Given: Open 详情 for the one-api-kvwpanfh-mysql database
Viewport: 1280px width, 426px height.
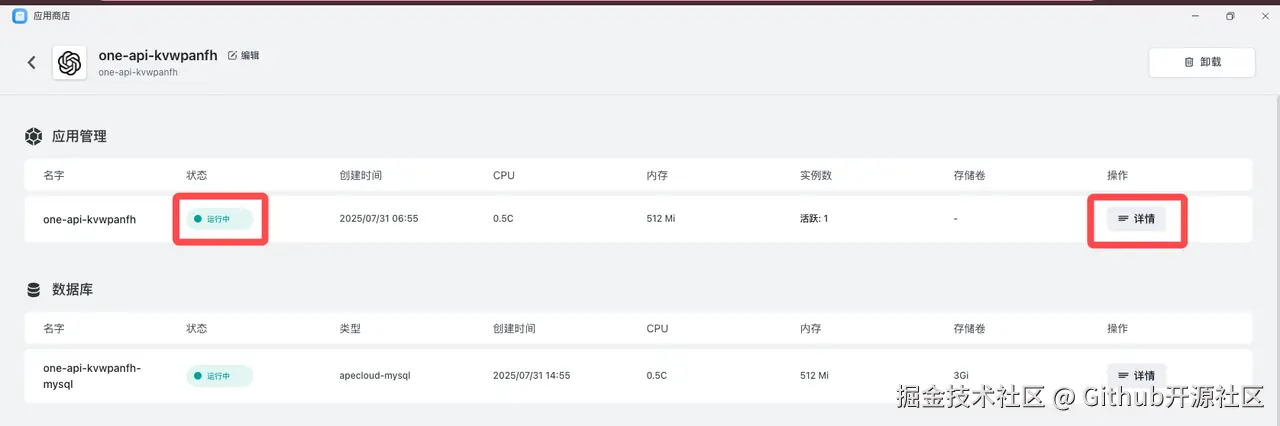Looking at the screenshot, I should (1136, 376).
